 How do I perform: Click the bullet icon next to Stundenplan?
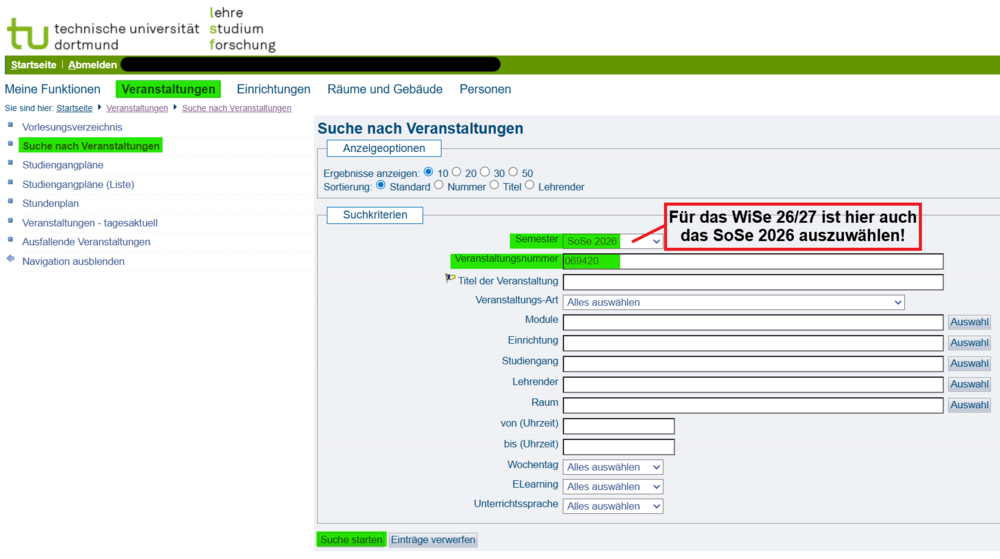11,202
